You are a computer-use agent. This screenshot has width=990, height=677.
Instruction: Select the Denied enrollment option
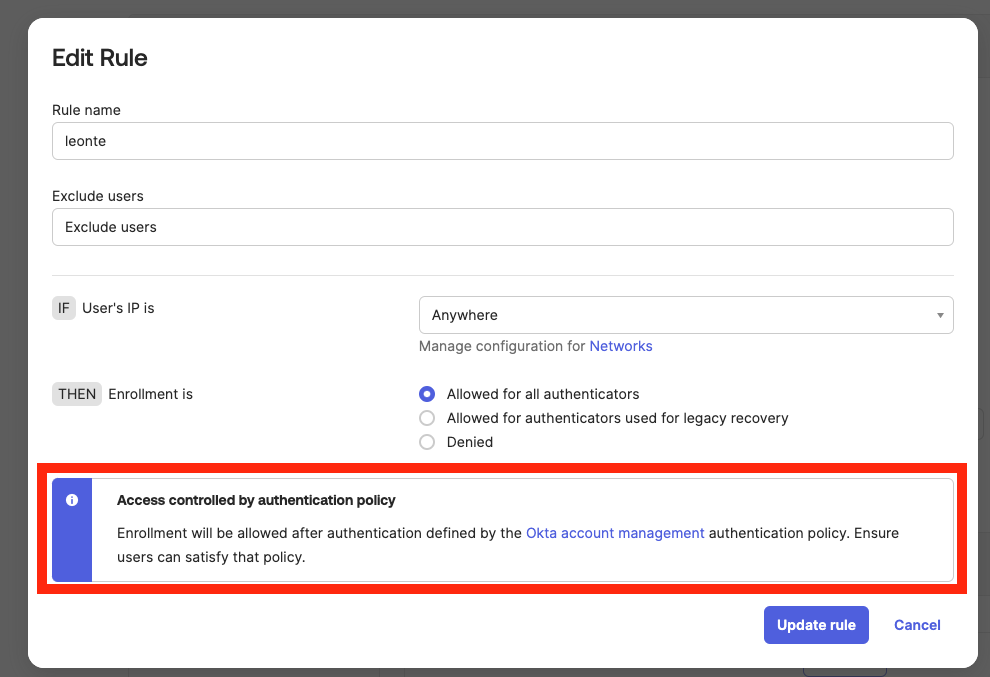(427, 442)
